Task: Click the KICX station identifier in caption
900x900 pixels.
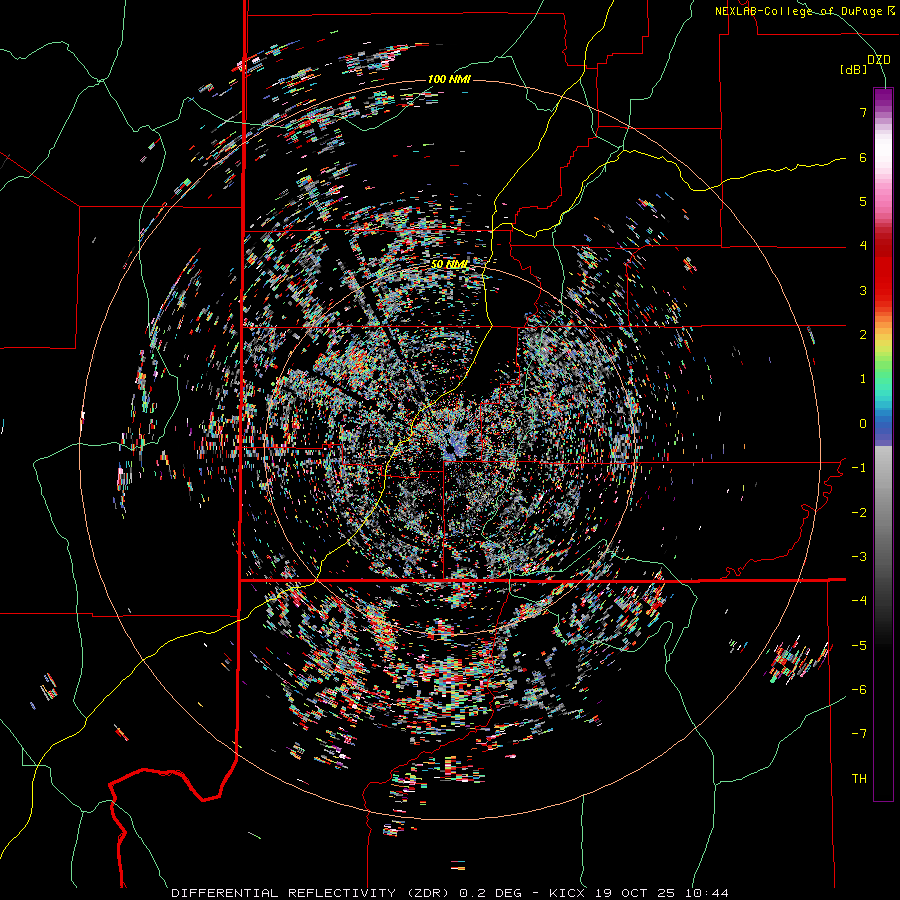Action: [567, 893]
